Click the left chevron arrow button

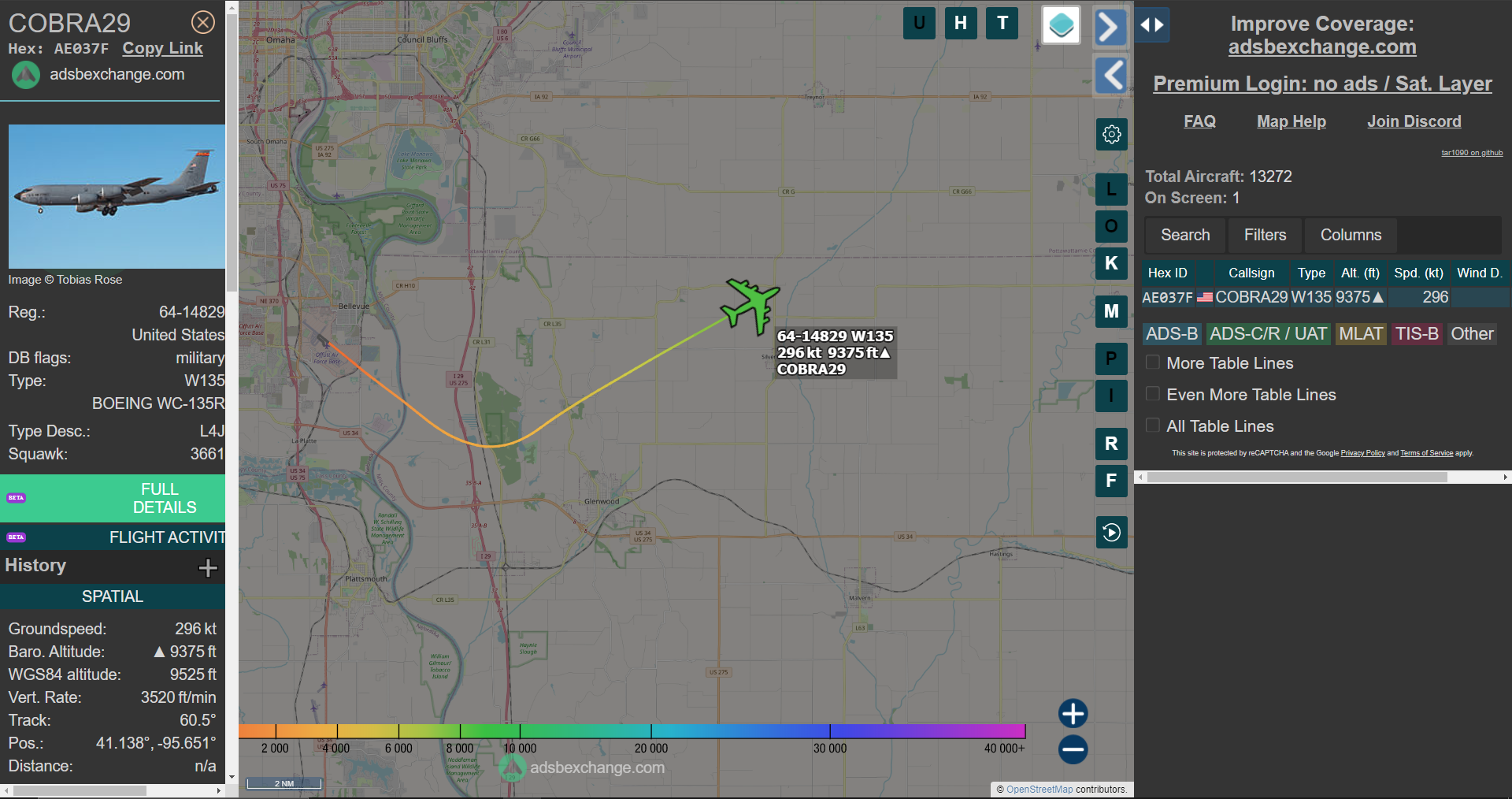click(x=1110, y=76)
